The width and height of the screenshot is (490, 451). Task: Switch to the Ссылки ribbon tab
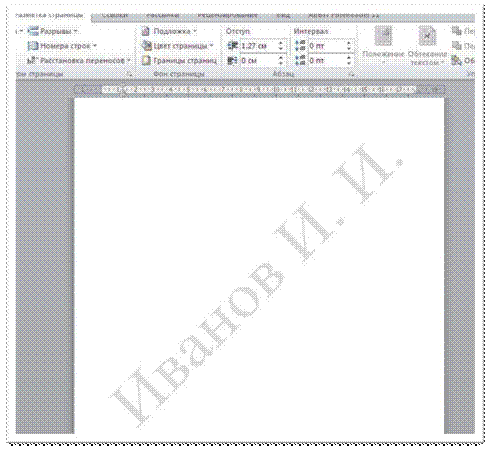(x=115, y=15)
